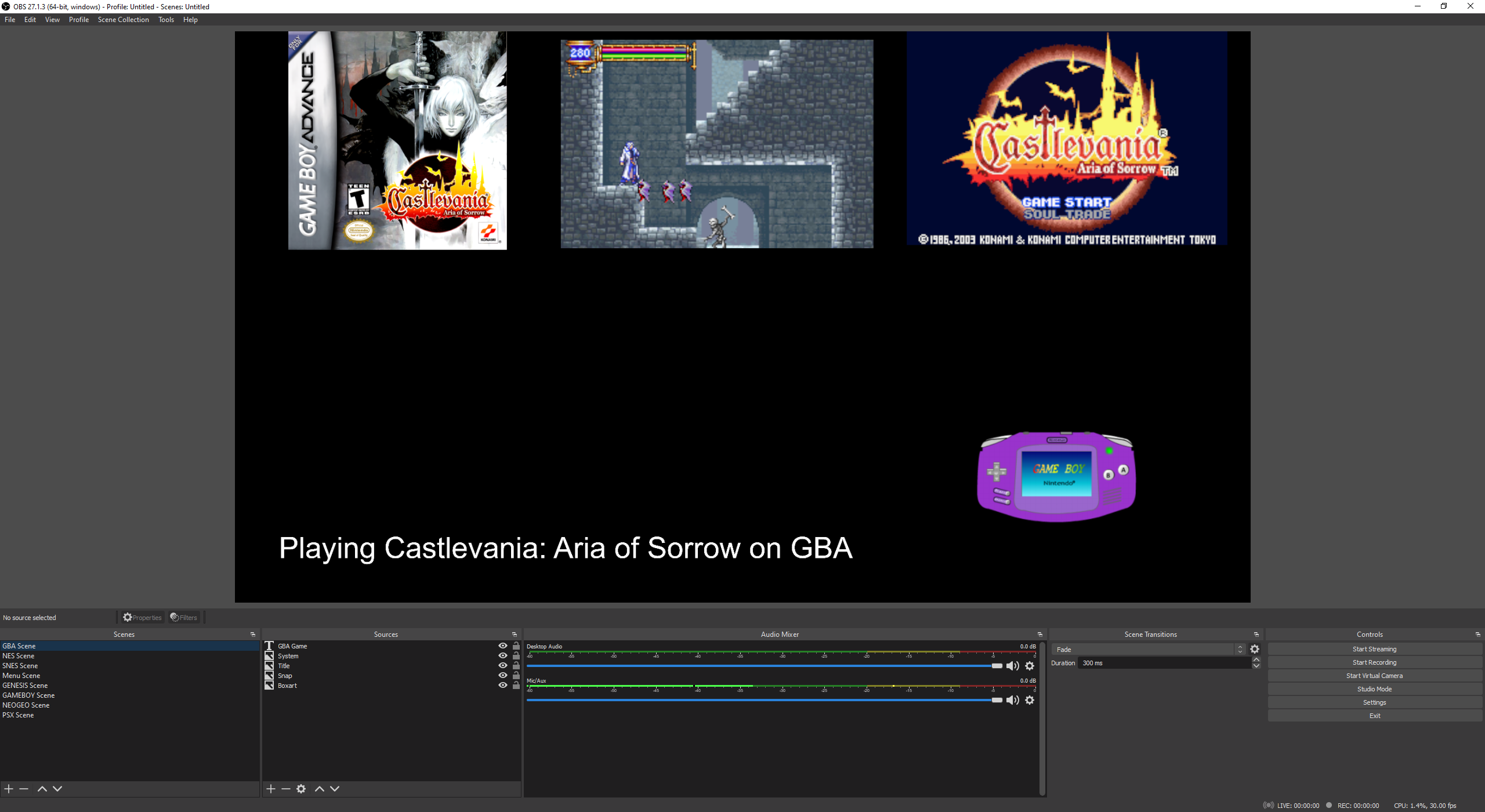Hide the Snap source
Viewport: 1485px width, 812px height.
coord(502,675)
